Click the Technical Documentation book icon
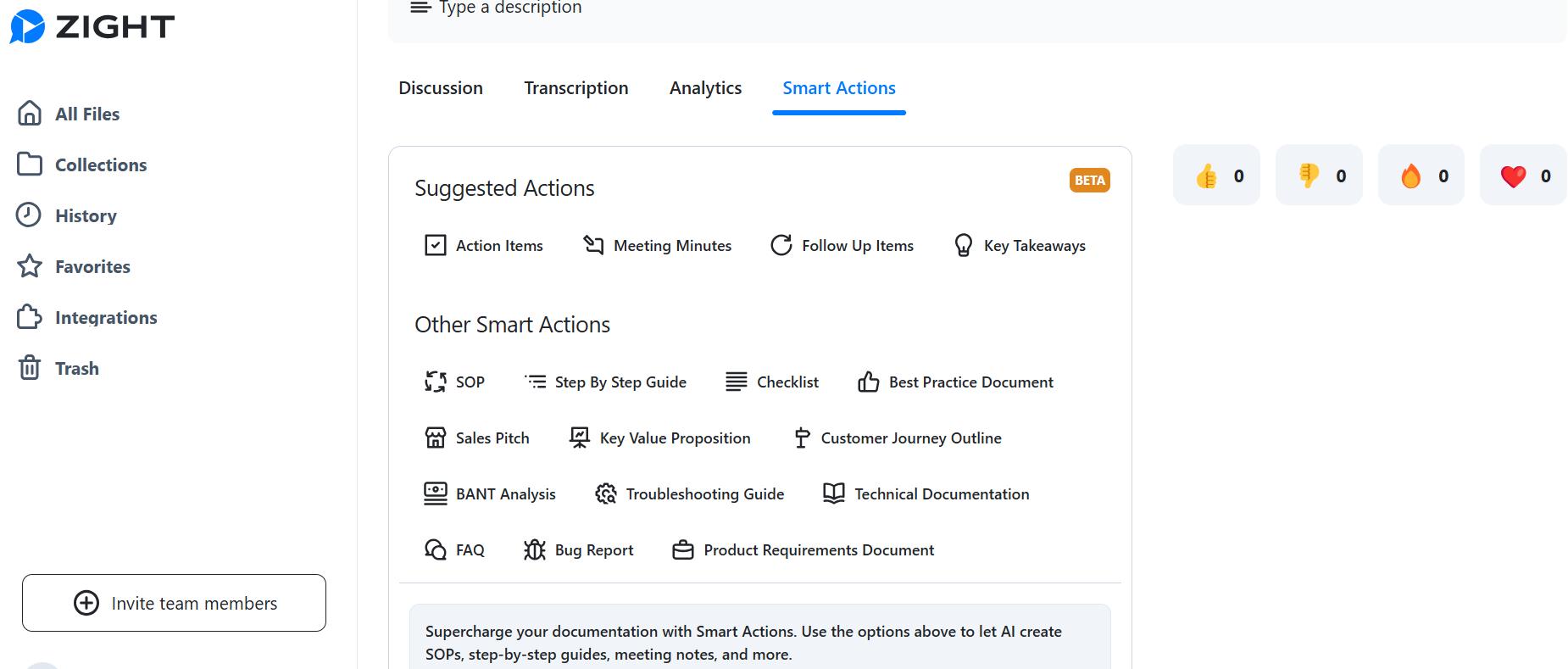The height and width of the screenshot is (669, 1568). tap(834, 493)
